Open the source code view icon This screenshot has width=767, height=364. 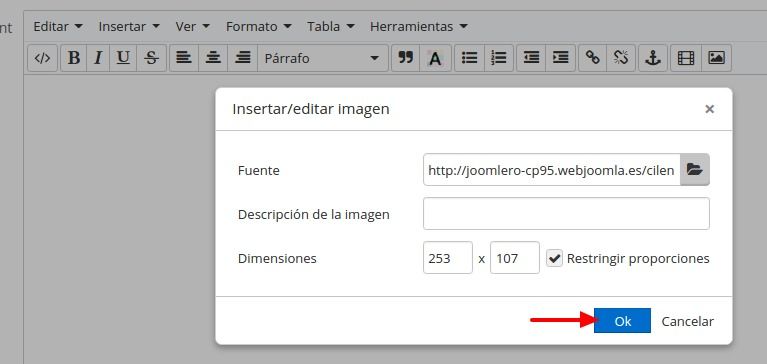[43, 58]
